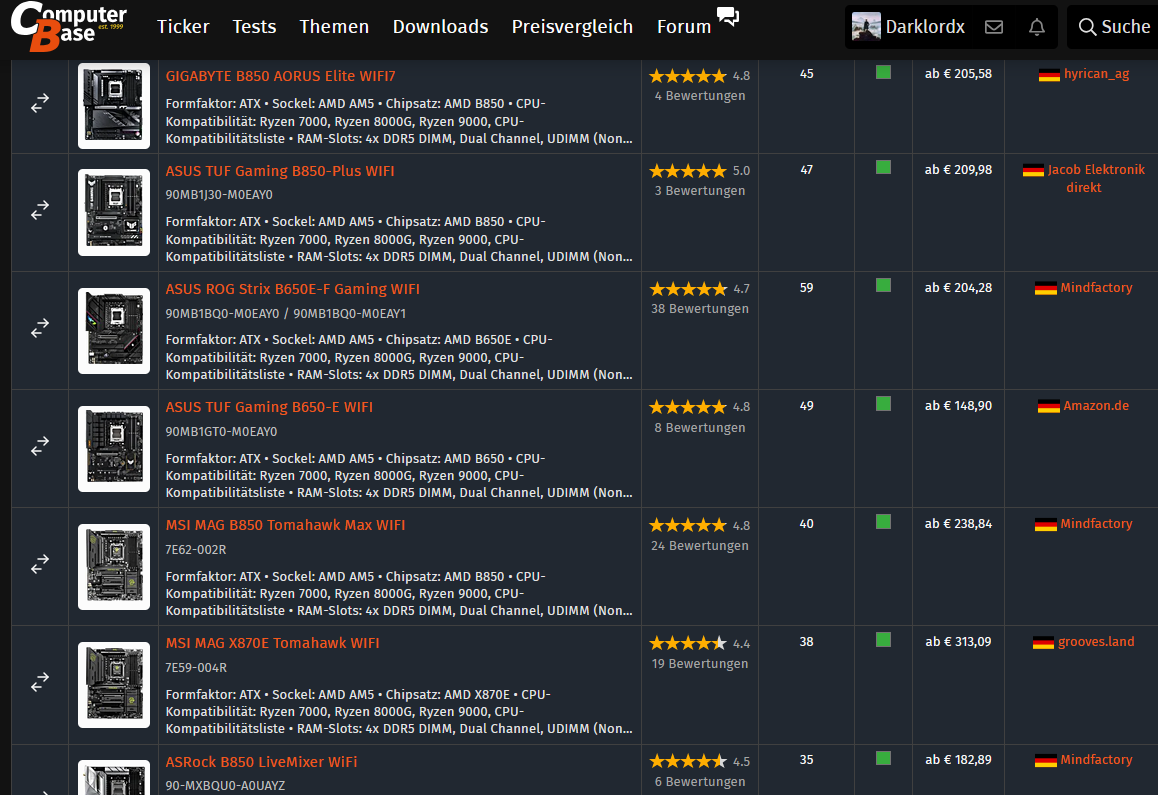
Task: Click availability green square for GIGABYTE B850 AORUS
Action: [x=883, y=72]
